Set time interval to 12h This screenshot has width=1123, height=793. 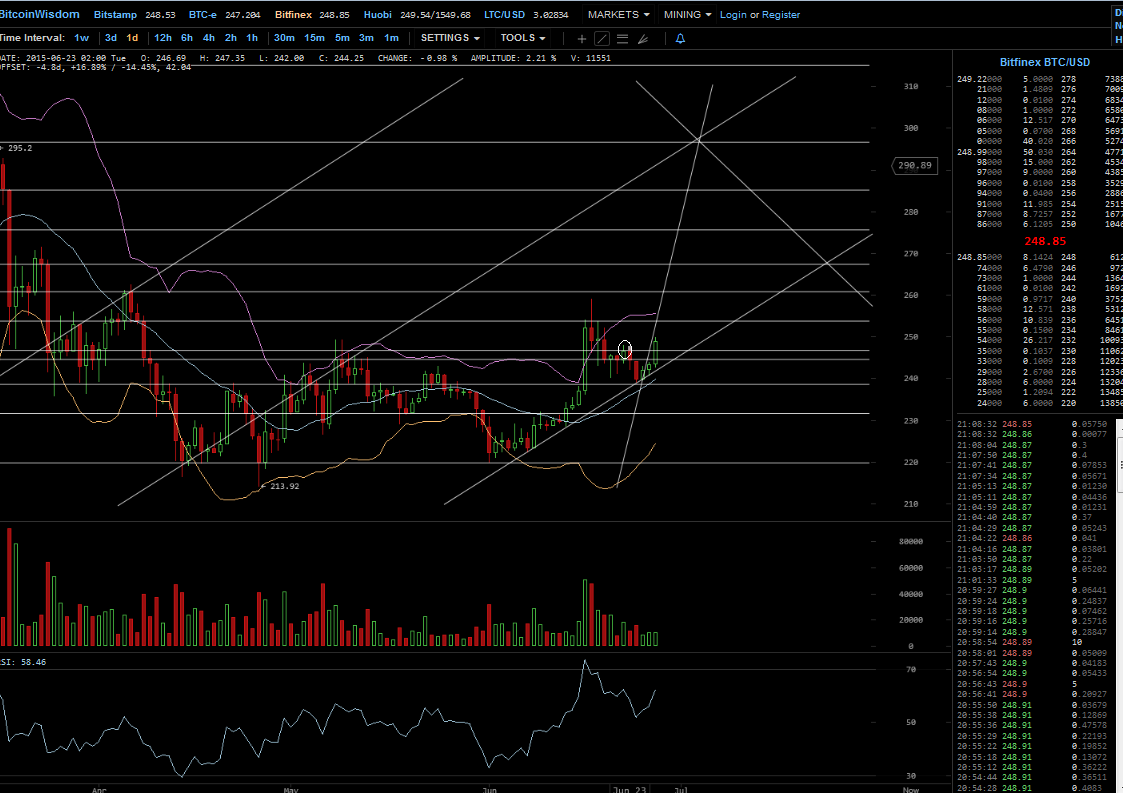(163, 38)
